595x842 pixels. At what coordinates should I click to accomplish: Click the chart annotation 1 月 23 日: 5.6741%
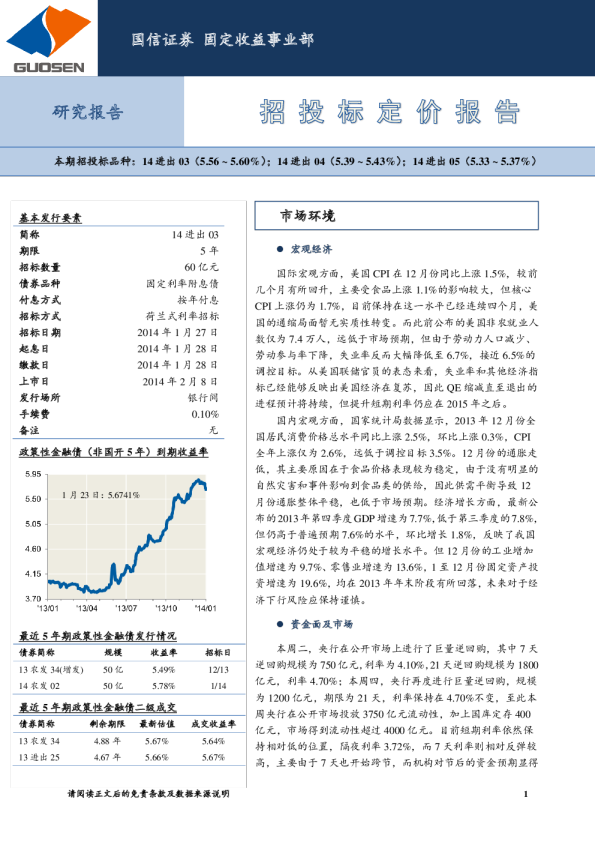(100, 495)
